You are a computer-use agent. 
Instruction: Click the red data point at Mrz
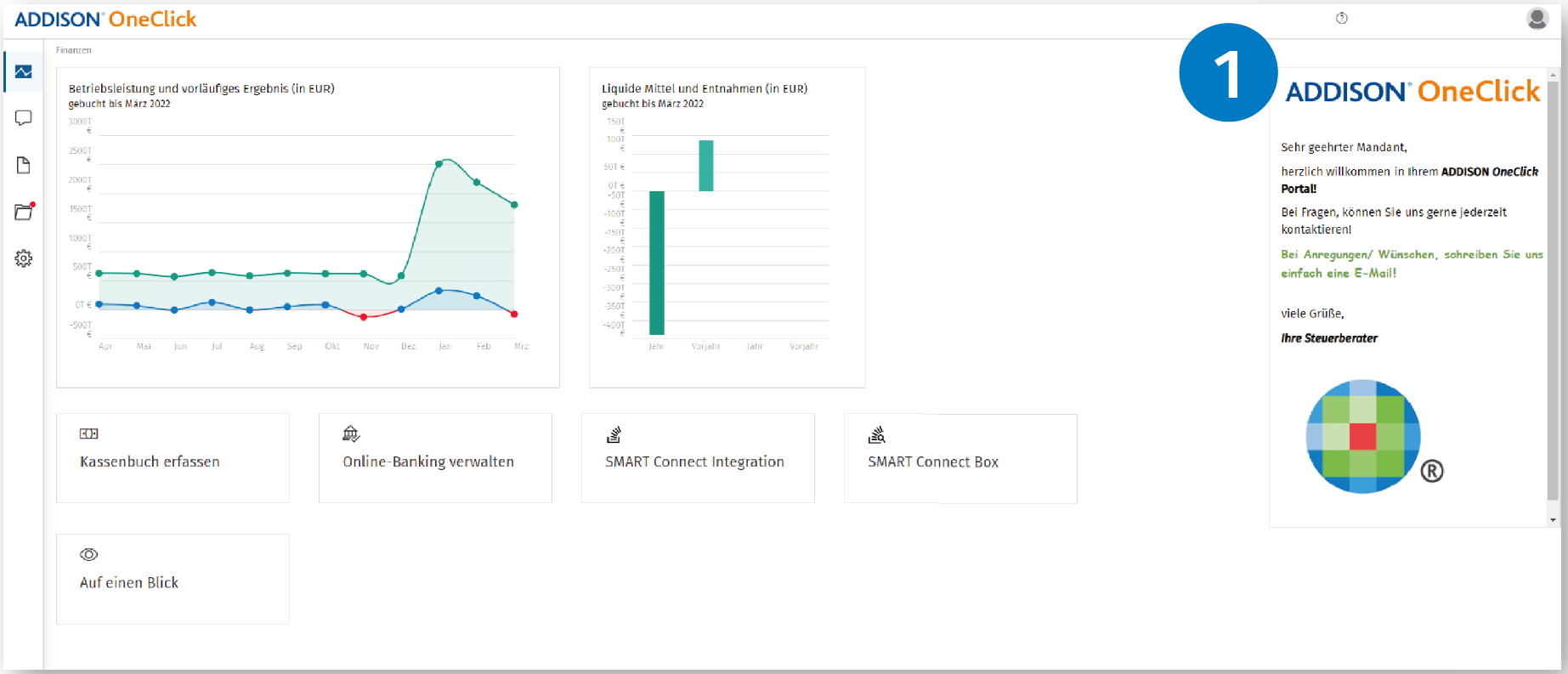514,314
